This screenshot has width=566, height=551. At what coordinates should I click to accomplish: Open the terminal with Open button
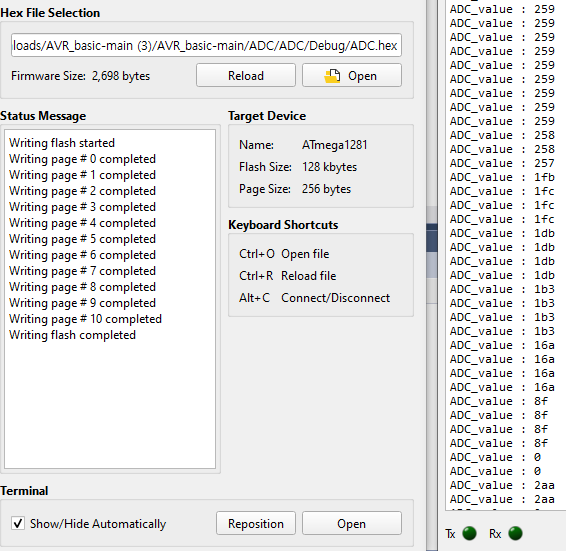(352, 523)
